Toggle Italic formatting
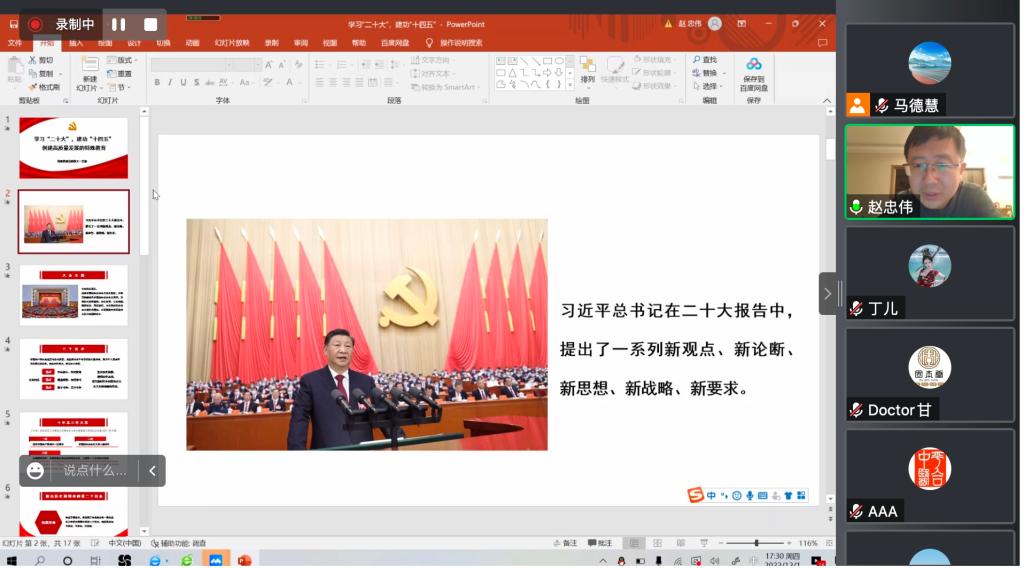1024x568 pixels. [x=170, y=82]
